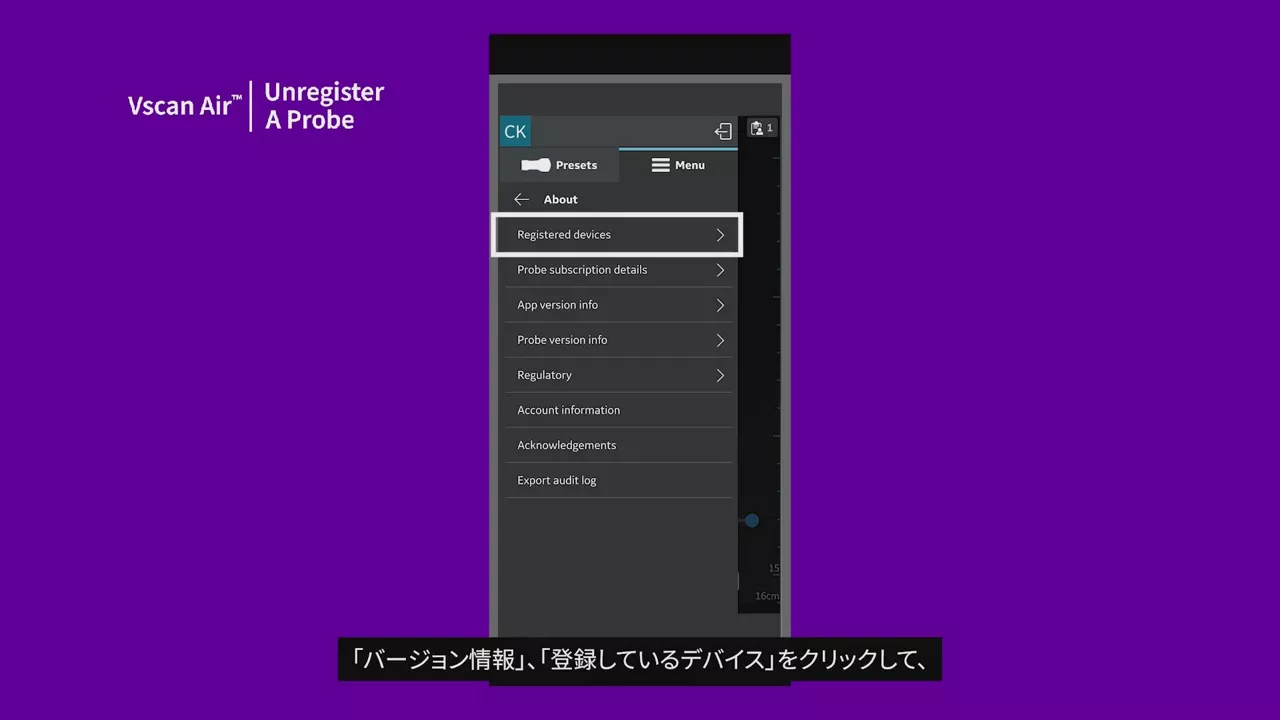Expand App version info chevron

coord(720,305)
